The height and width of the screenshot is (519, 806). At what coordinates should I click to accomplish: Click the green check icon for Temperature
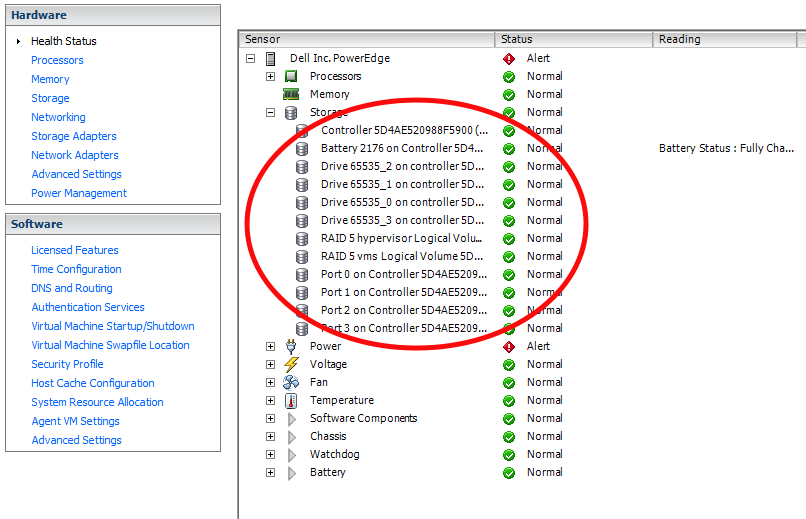coord(509,400)
